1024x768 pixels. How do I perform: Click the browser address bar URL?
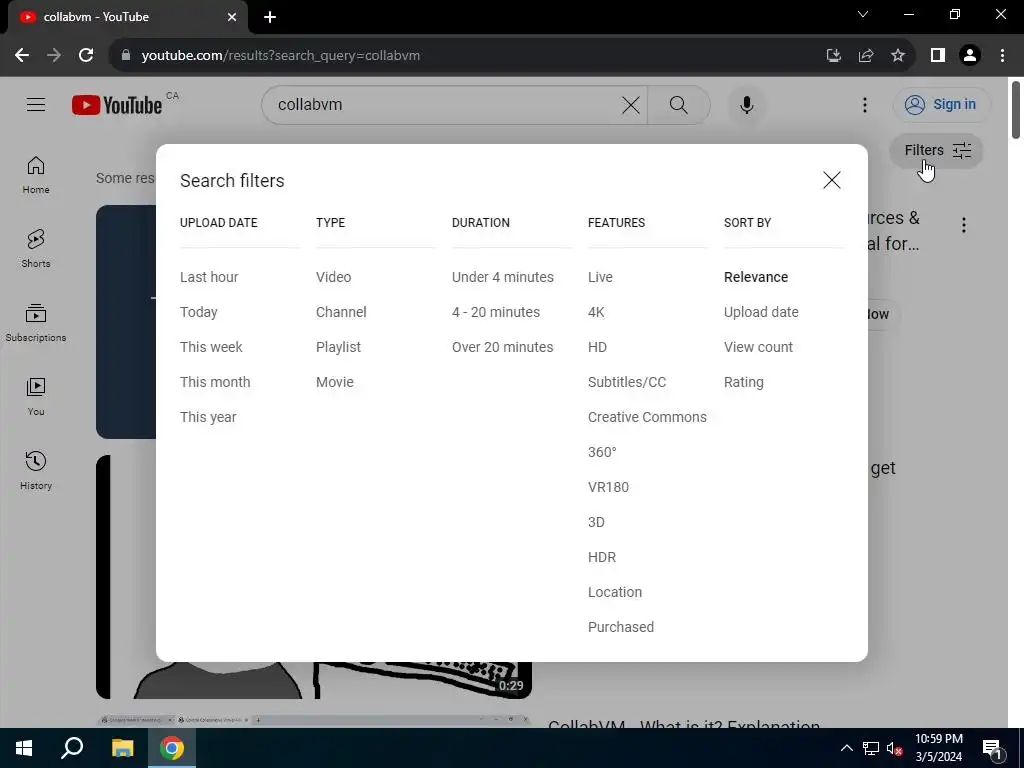click(281, 56)
